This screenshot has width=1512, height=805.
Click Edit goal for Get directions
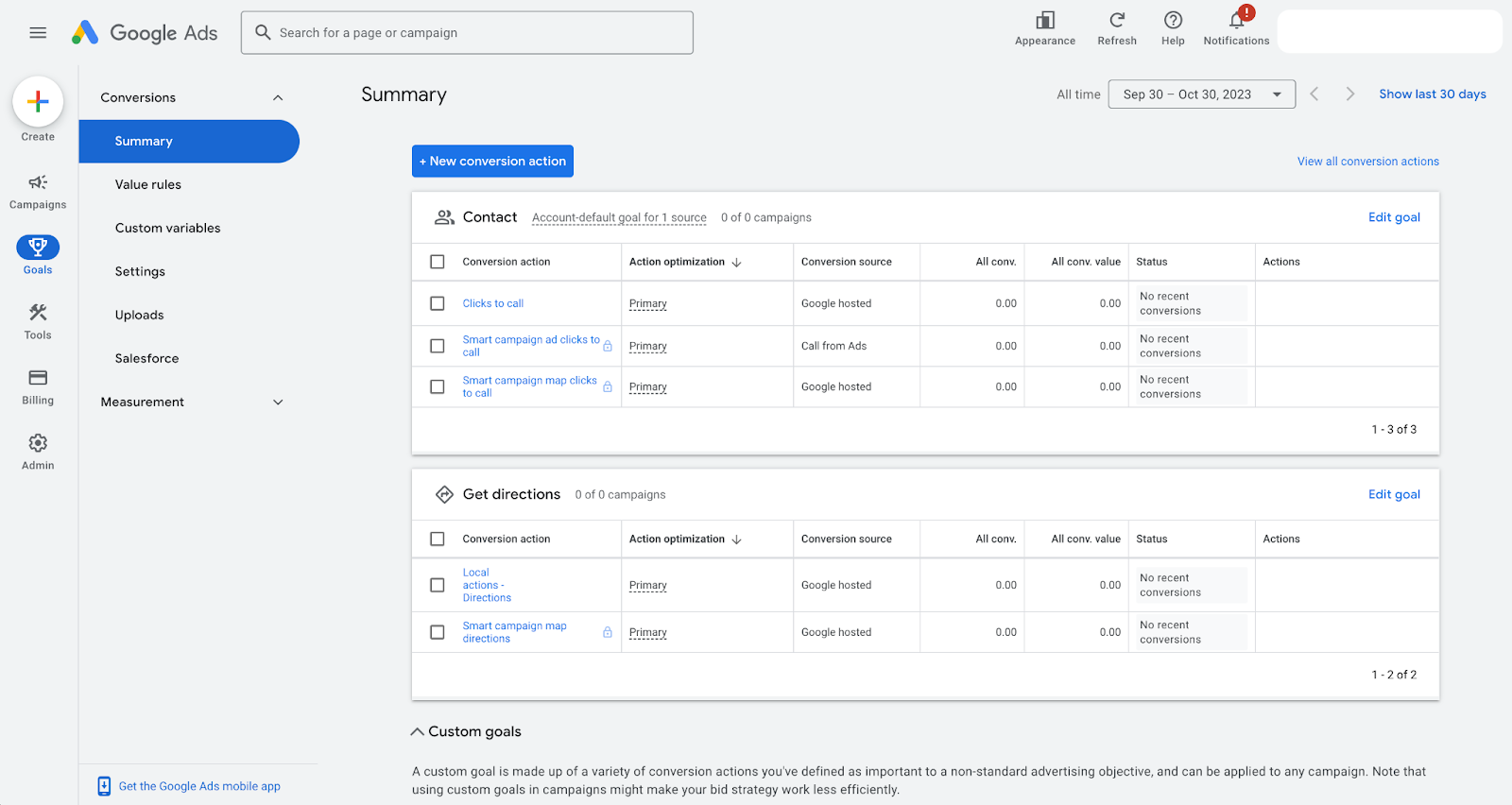click(x=1394, y=494)
